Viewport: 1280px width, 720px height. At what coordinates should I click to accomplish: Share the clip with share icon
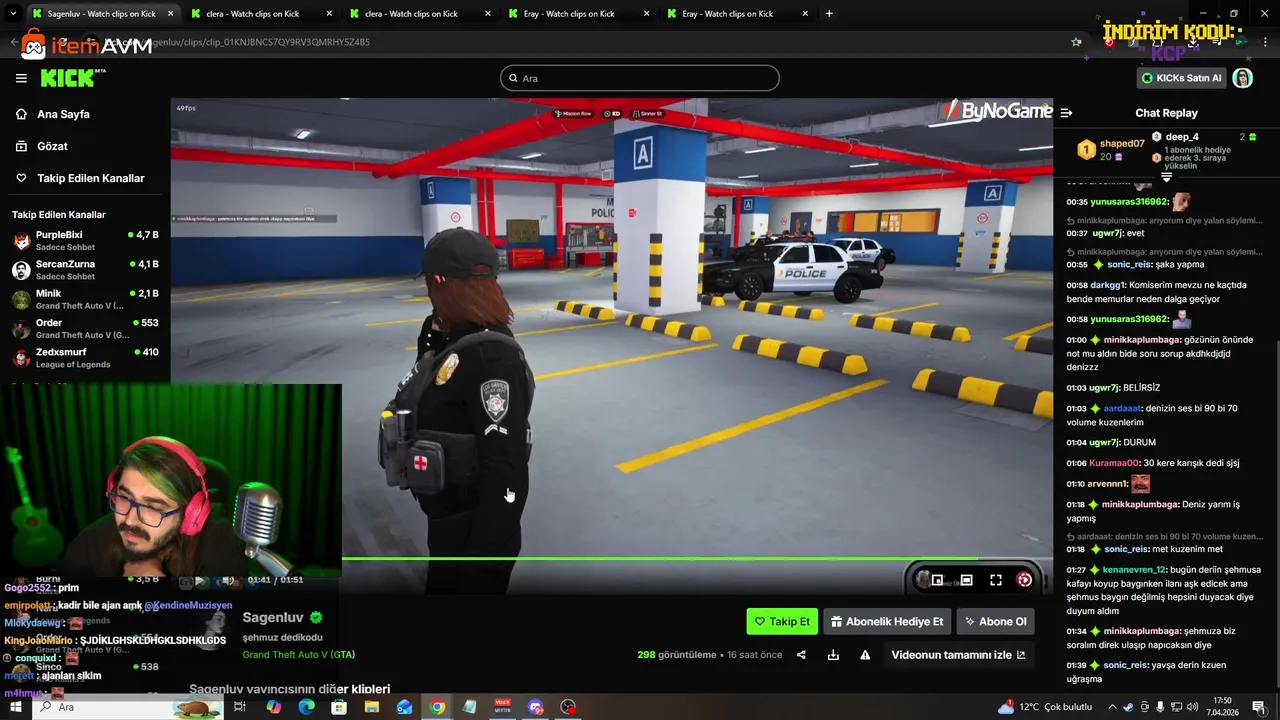click(x=801, y=655)
